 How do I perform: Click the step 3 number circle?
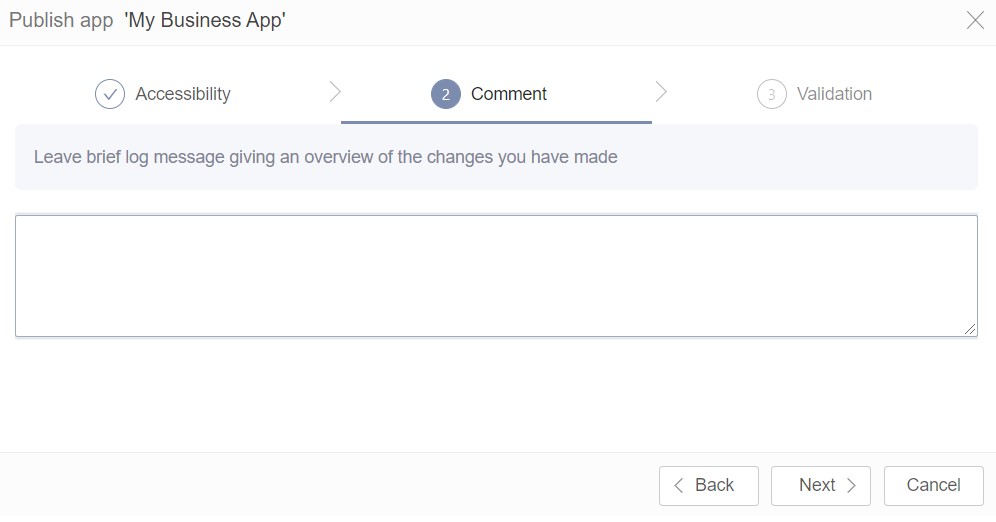pos(771,94)
